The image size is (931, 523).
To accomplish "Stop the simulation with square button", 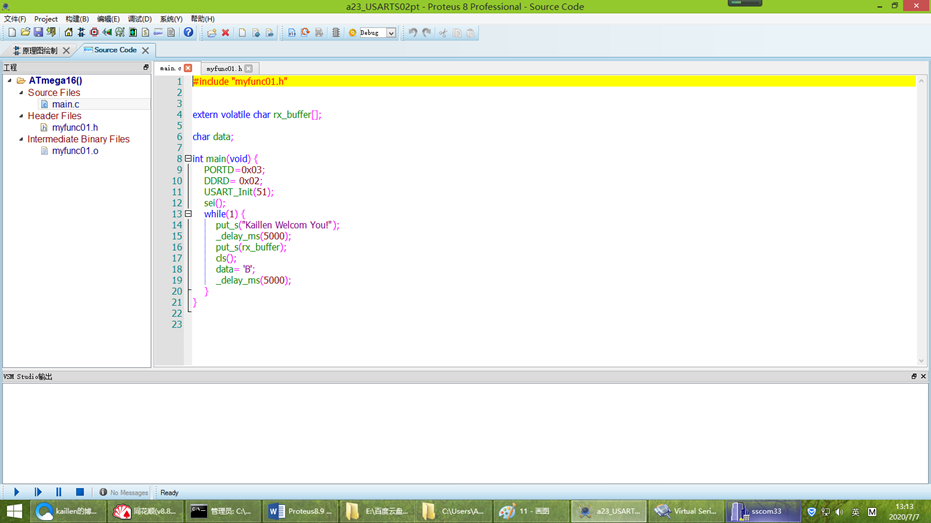I will click(x=80, y=492).
